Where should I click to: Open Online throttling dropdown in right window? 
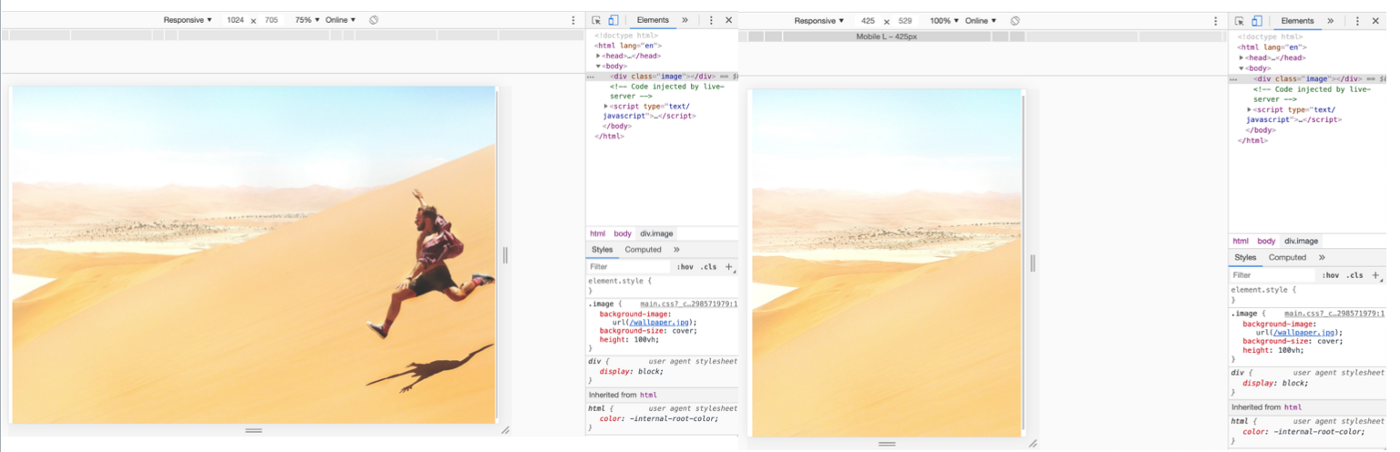(980, 21)
